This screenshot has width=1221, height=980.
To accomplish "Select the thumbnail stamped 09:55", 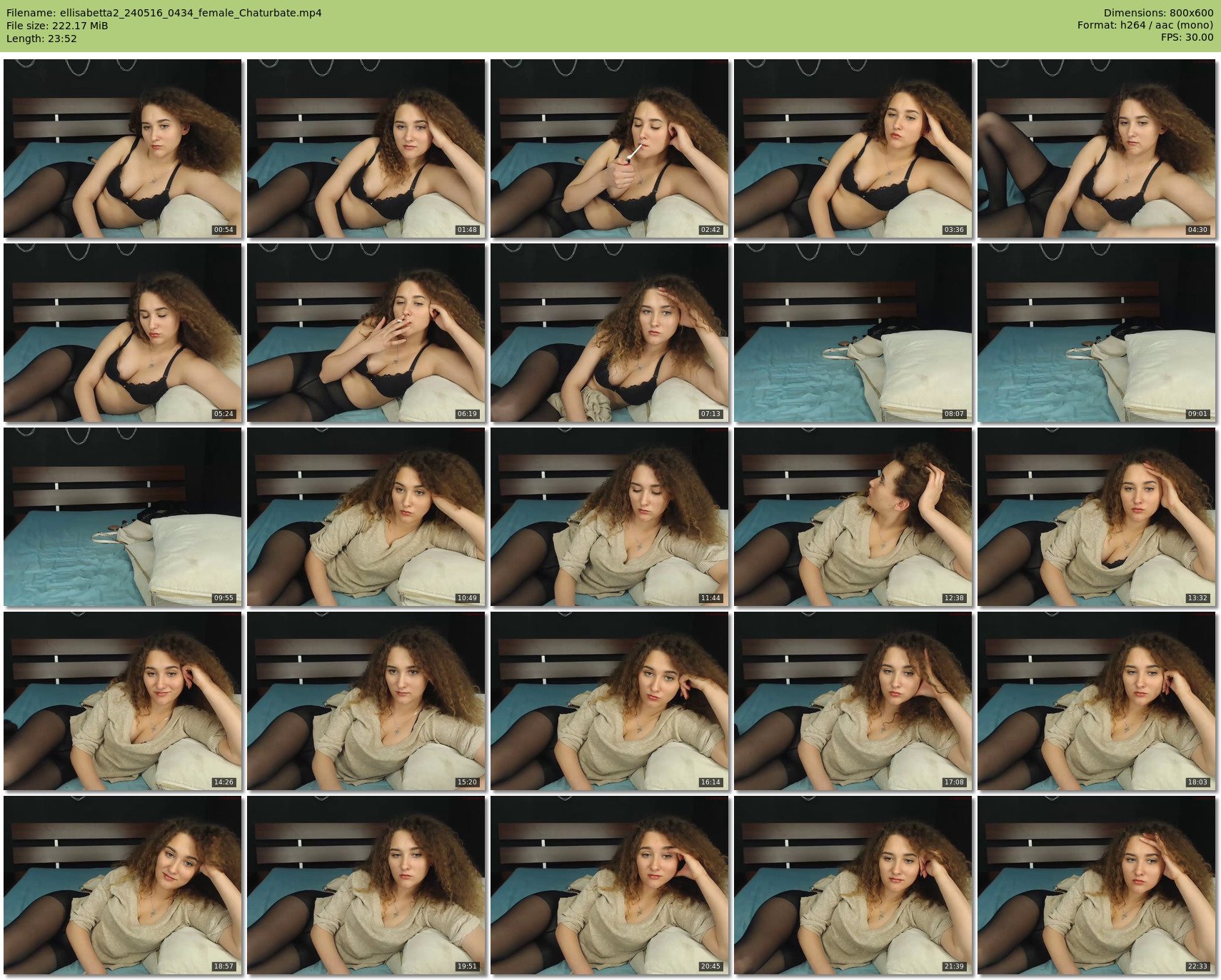I will [122, 517].
